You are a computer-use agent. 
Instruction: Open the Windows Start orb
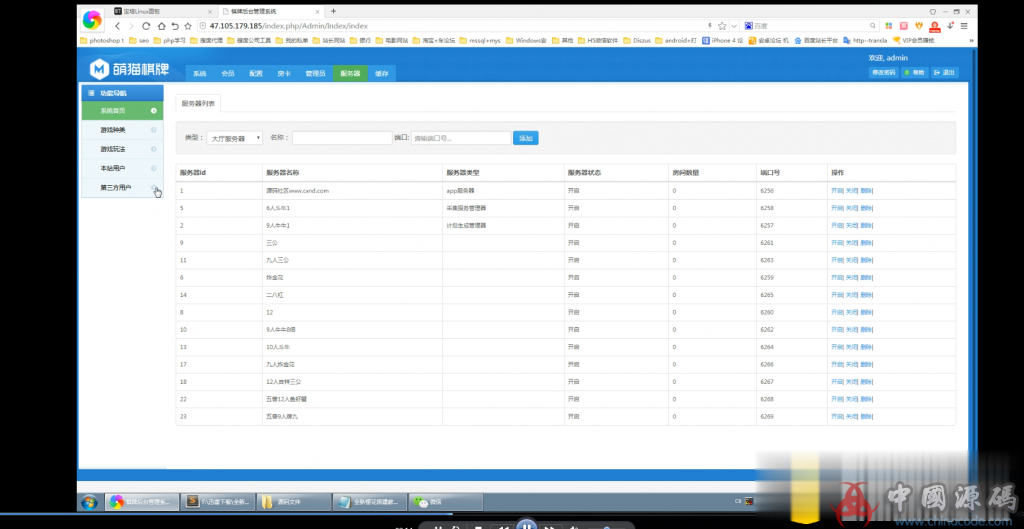tap(89, 502)
